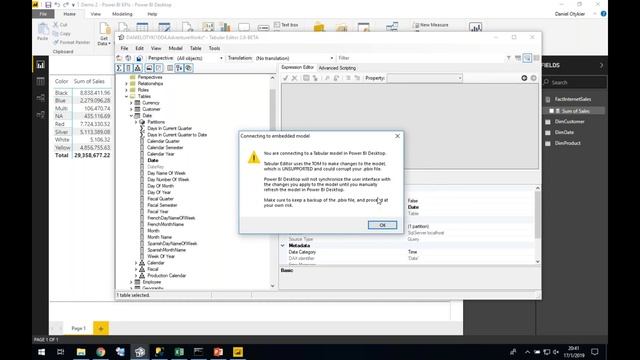The height and width of the screenshot is (360, 640).
Task: Expand the Fiscal hierarchy
Action: [x=136, y=269]
